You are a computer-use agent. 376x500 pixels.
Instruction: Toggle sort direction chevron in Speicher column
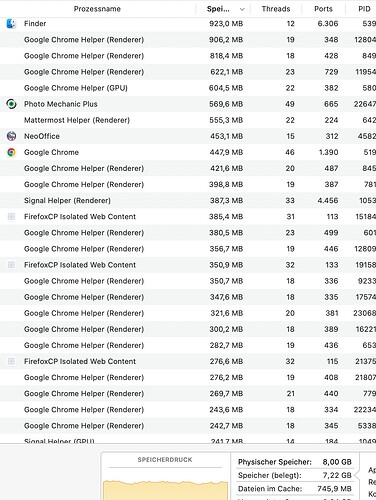tap(242, 9)
